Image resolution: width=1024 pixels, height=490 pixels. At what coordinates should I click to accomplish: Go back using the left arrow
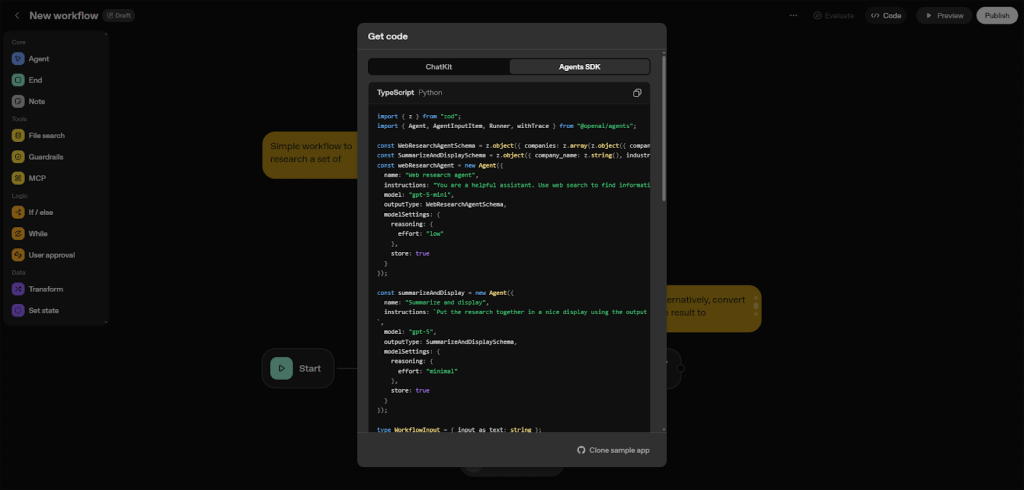(16, 16)
